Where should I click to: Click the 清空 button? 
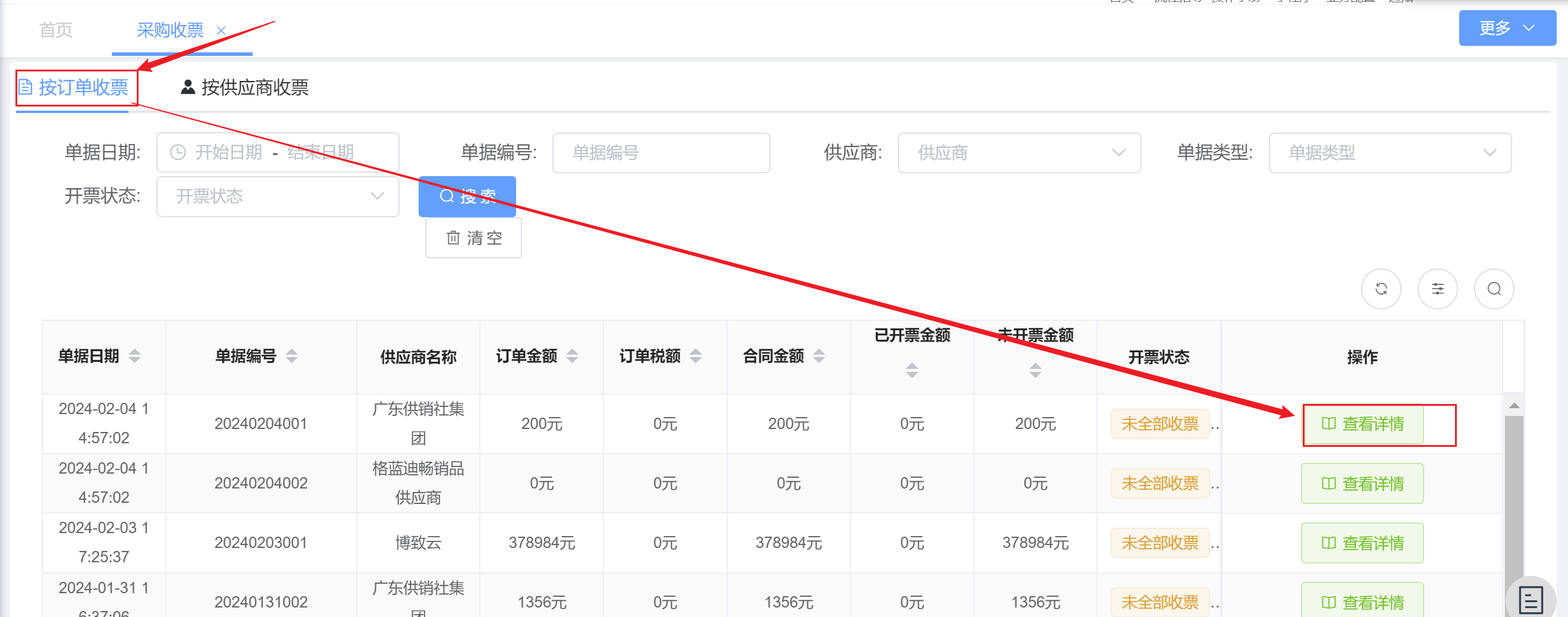click(x=473, y=238)
